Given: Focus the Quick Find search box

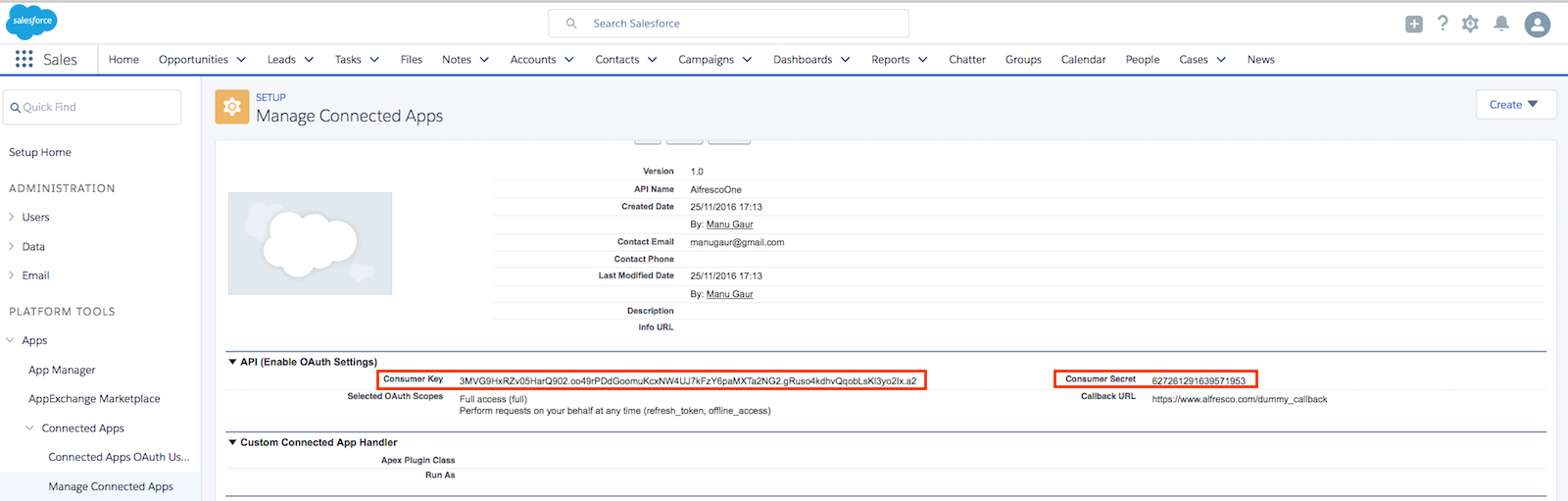Looking at the screenshot, I should (93, 108).
